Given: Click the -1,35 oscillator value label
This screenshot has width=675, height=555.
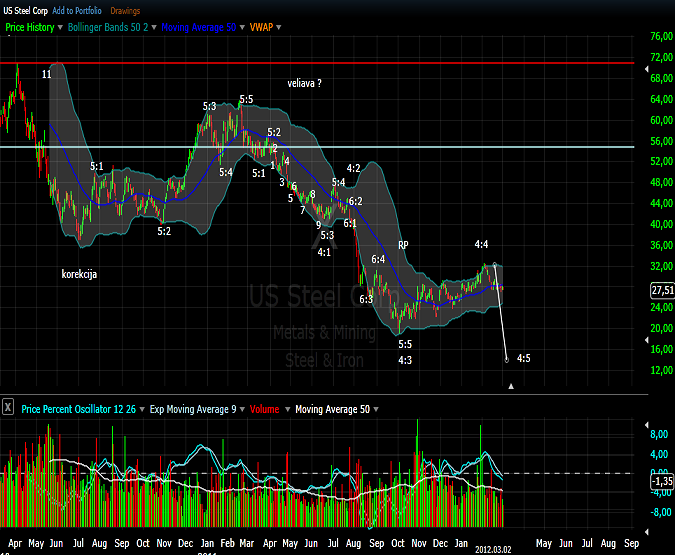Looking at the screenshot, I should [660, 481].
